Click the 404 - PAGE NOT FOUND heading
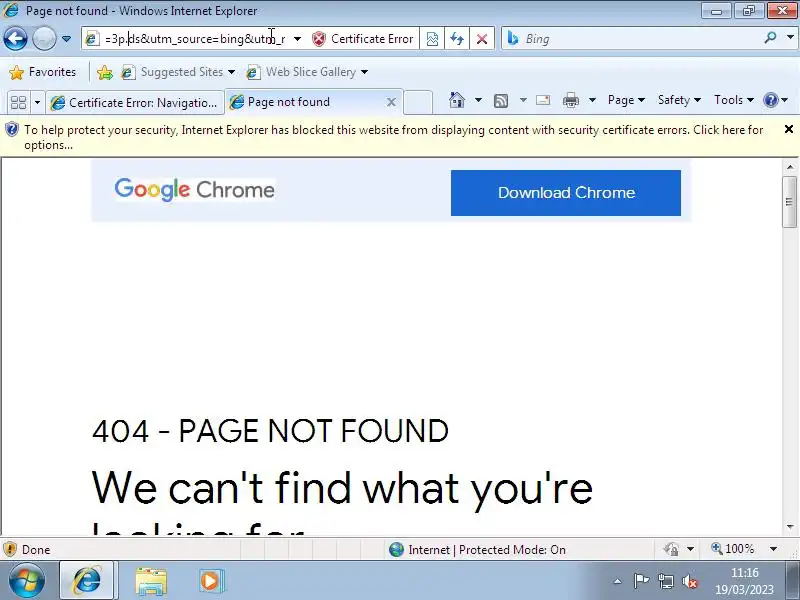The width and height of the screenshot is (800, 600). (x=270, y=431)
